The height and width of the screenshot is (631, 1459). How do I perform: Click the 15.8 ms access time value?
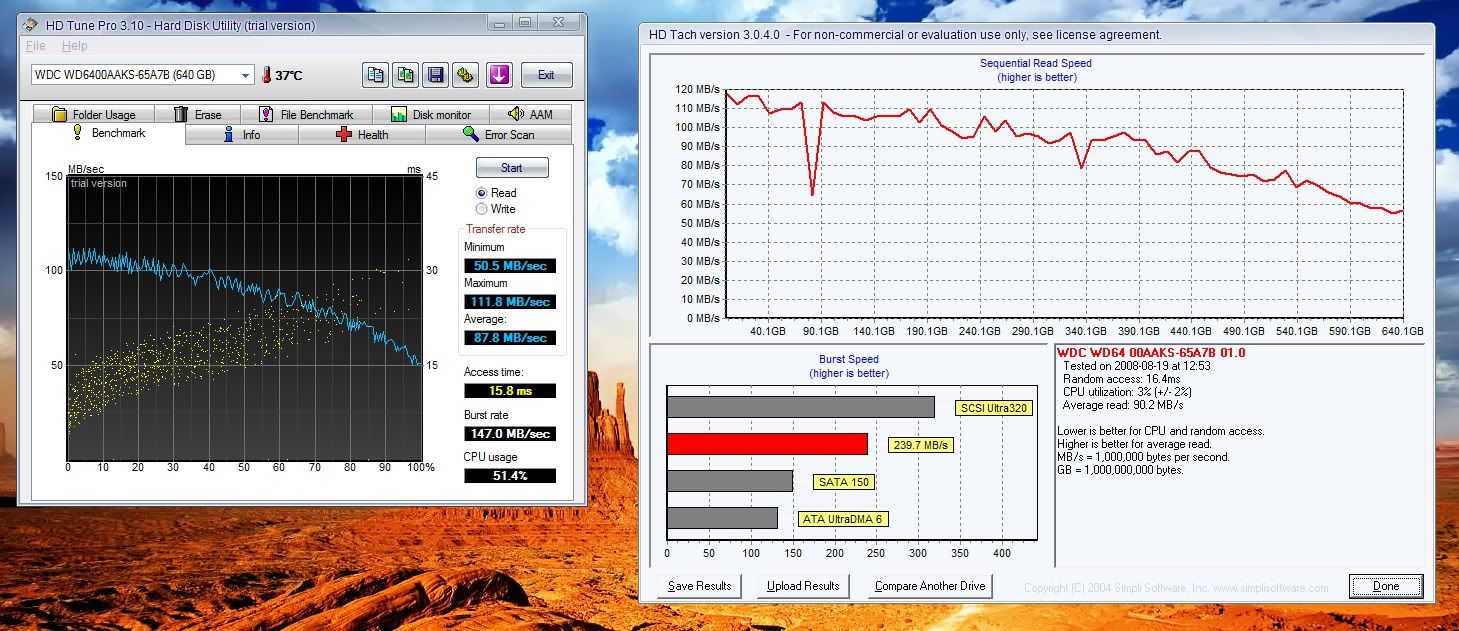tap(510, 391)
